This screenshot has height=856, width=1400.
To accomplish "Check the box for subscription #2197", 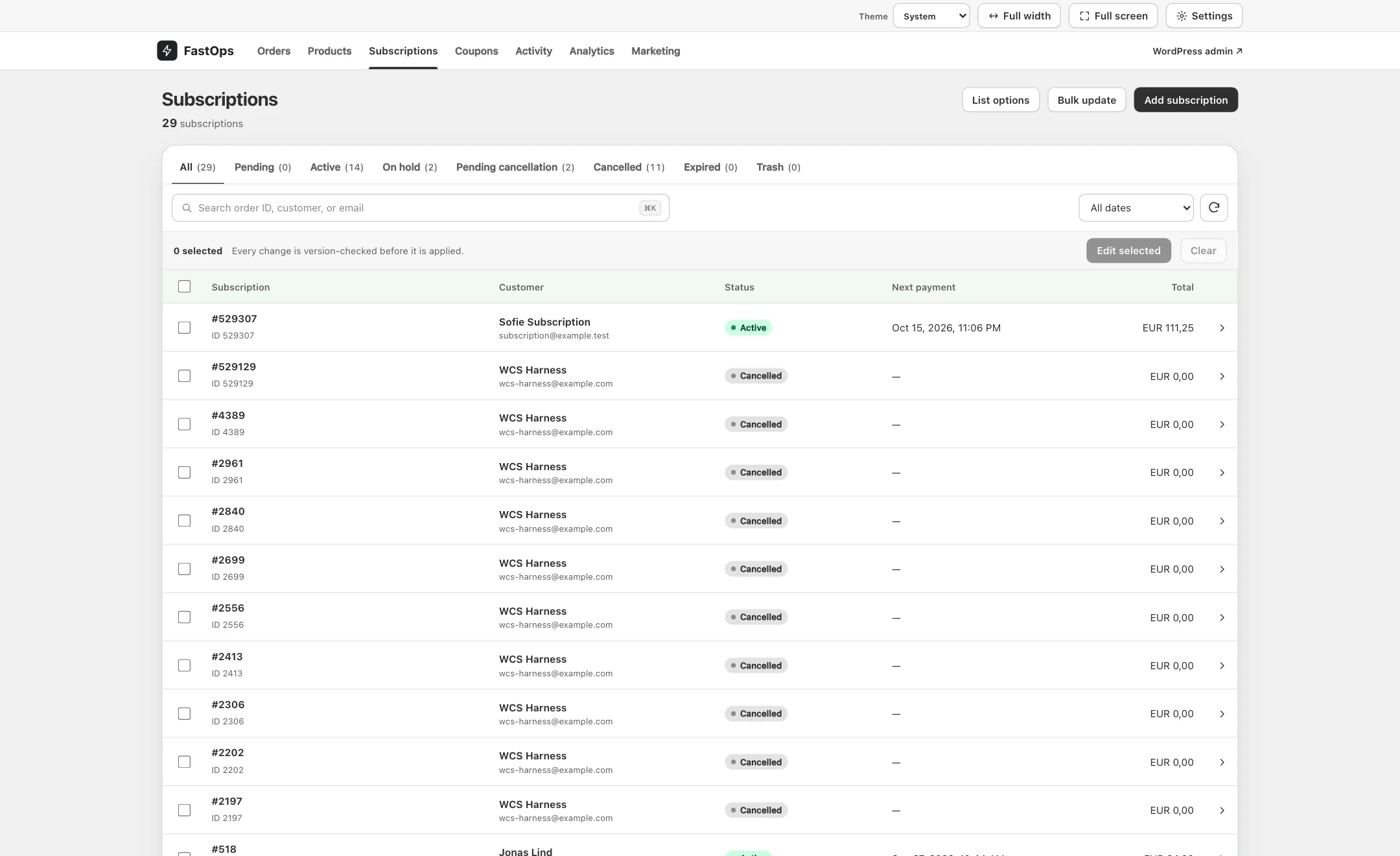I will point(184,811).
